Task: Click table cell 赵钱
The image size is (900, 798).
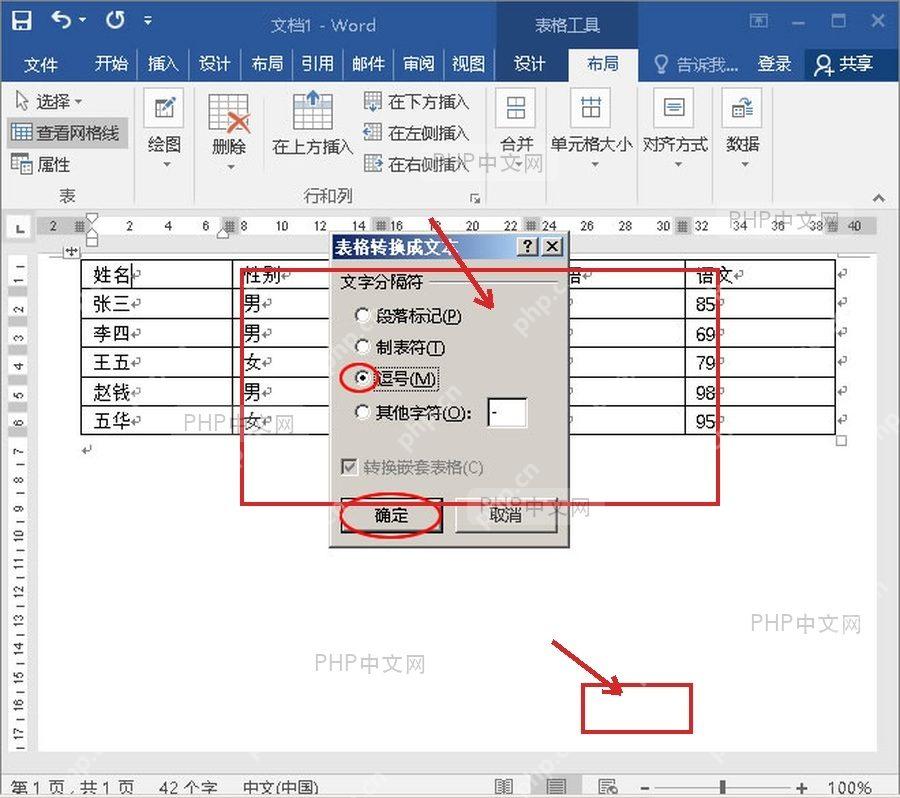Action: click(x=156, y=392)
